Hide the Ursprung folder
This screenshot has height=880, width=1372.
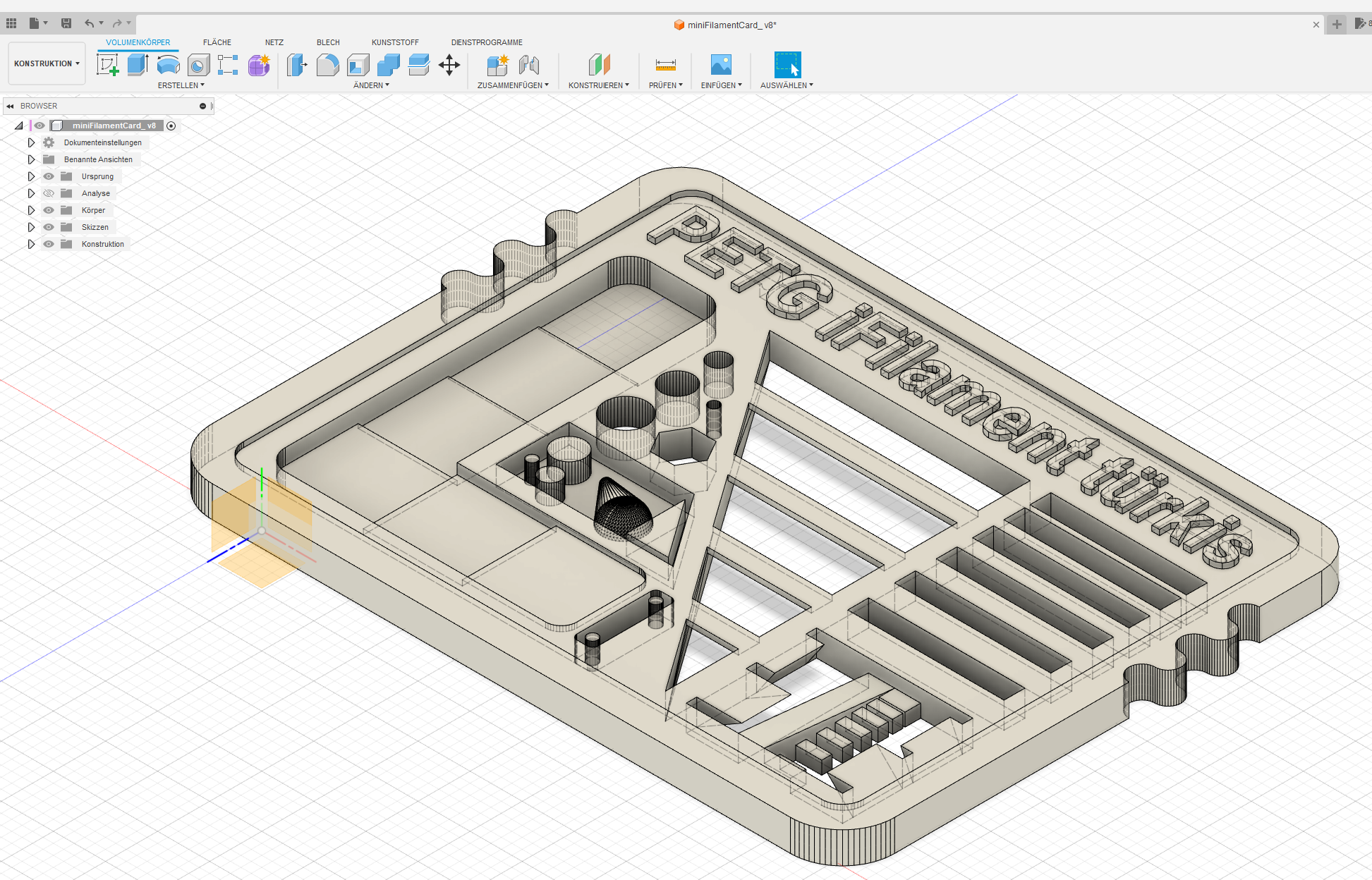coord(49,176)
